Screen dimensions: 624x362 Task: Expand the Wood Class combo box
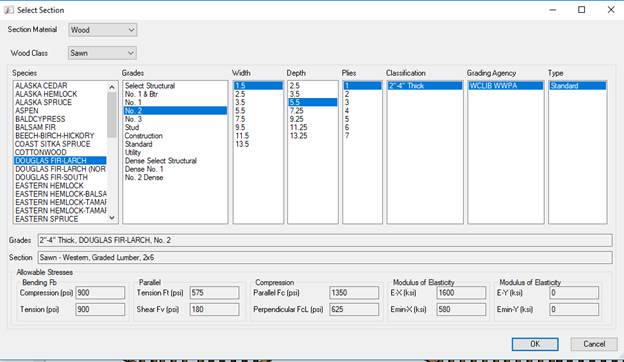102,53
